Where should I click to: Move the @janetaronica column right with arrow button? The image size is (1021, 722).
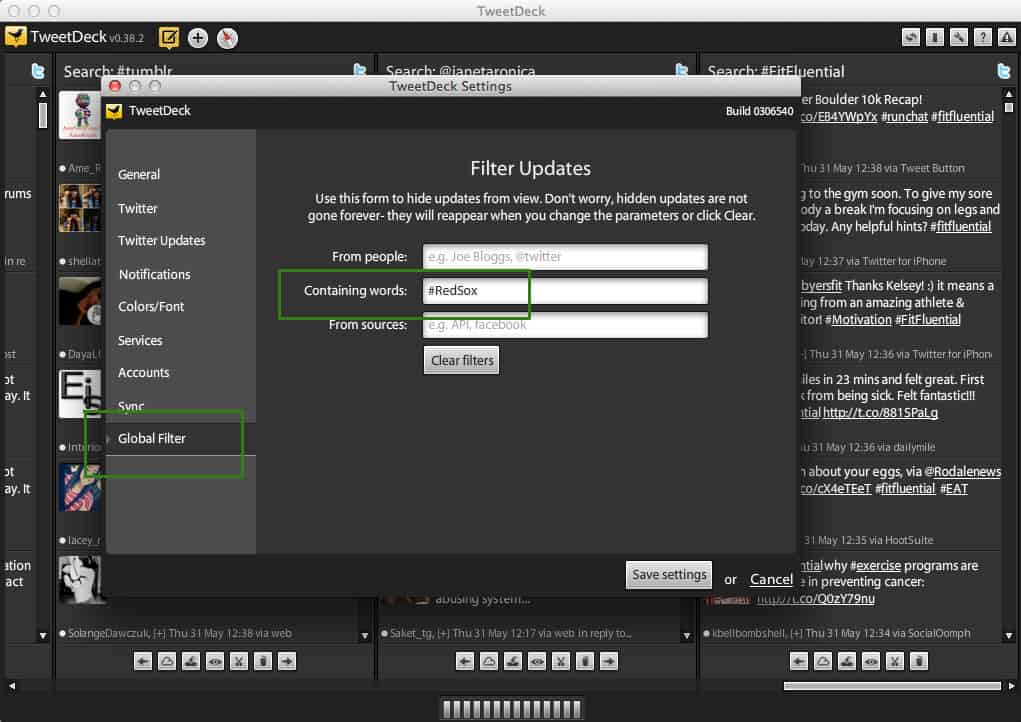[x=608, y=661]
